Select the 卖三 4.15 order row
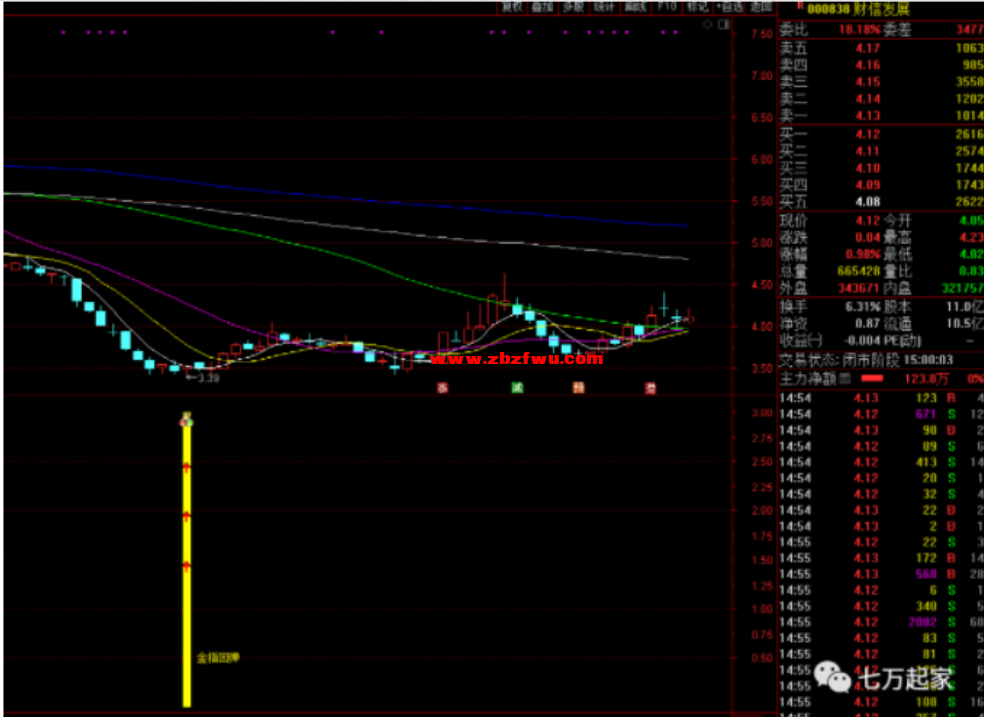 click(x=881, y=82)
